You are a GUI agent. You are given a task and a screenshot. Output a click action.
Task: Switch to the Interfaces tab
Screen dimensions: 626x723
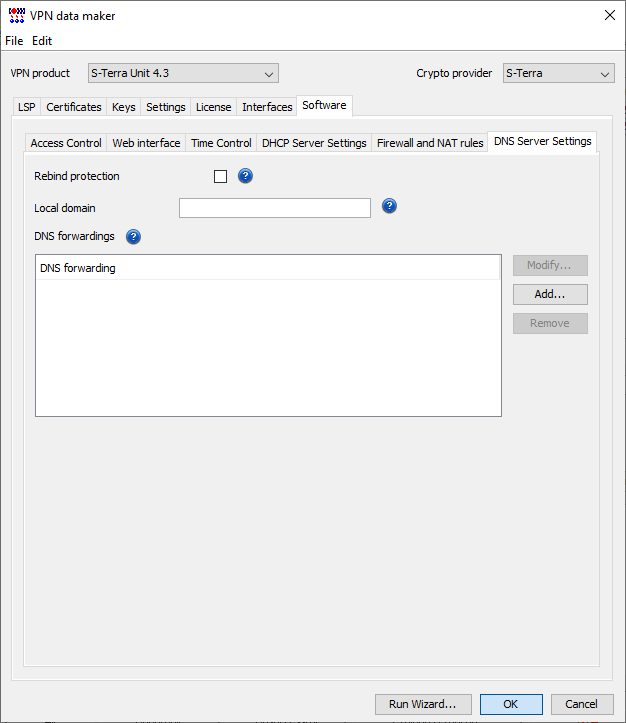click(267, 107)
